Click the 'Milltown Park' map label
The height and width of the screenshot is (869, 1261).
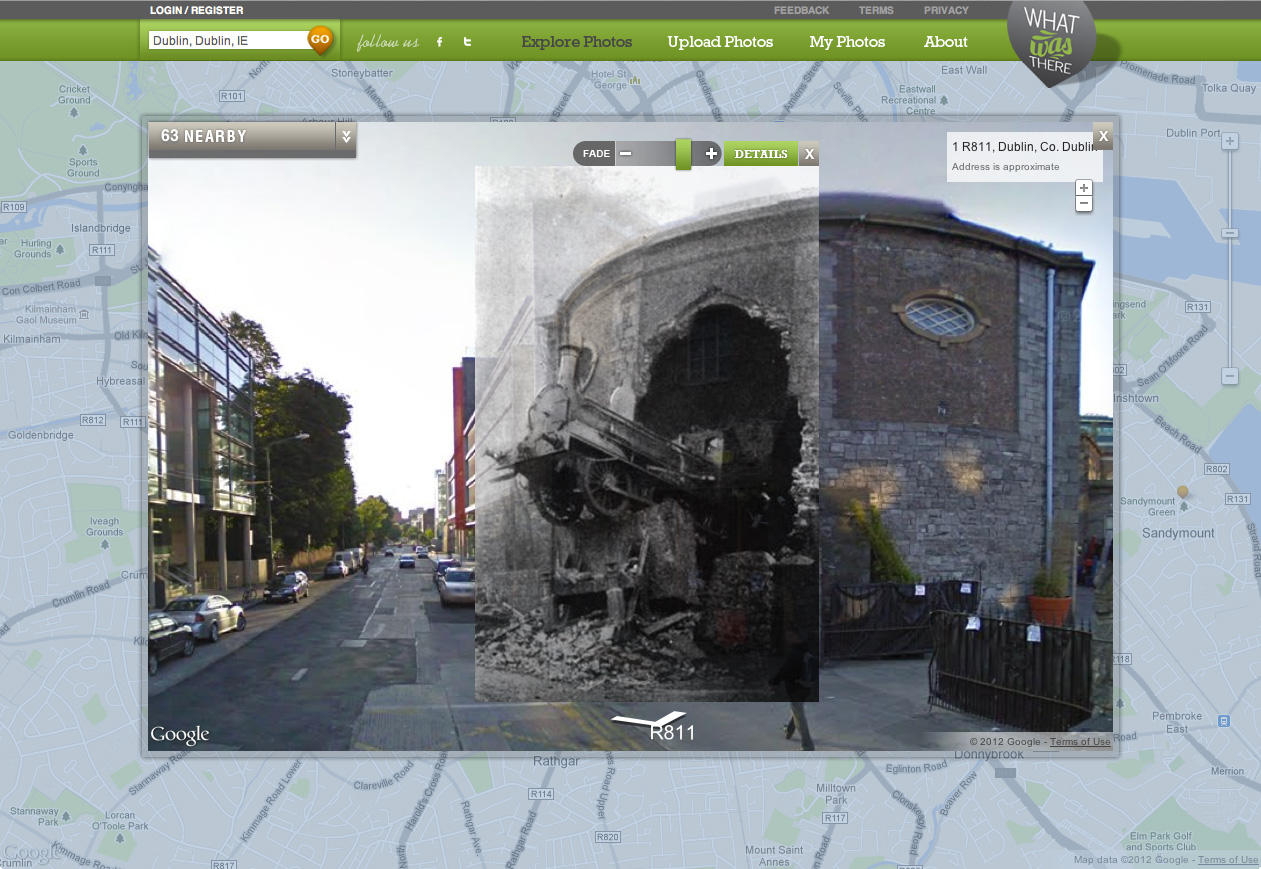pyautogui.click(x=836, y=794)
